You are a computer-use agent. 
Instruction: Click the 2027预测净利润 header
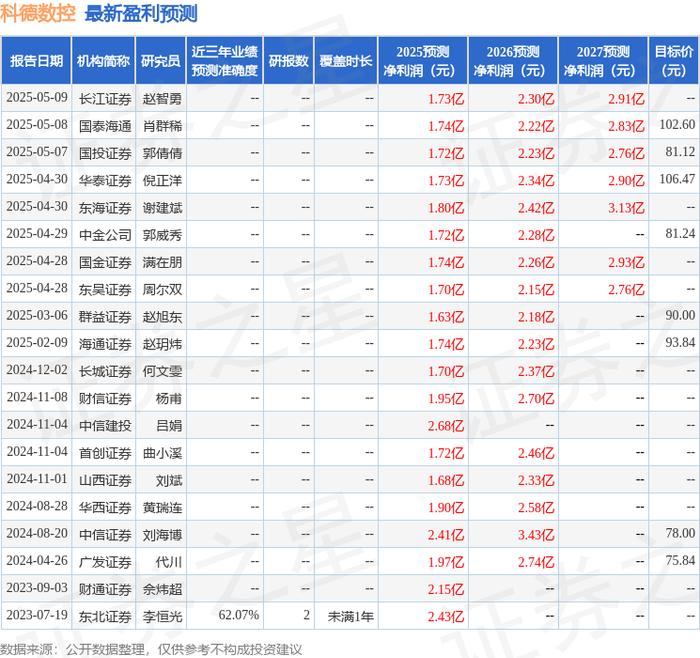tap(603, 61)
